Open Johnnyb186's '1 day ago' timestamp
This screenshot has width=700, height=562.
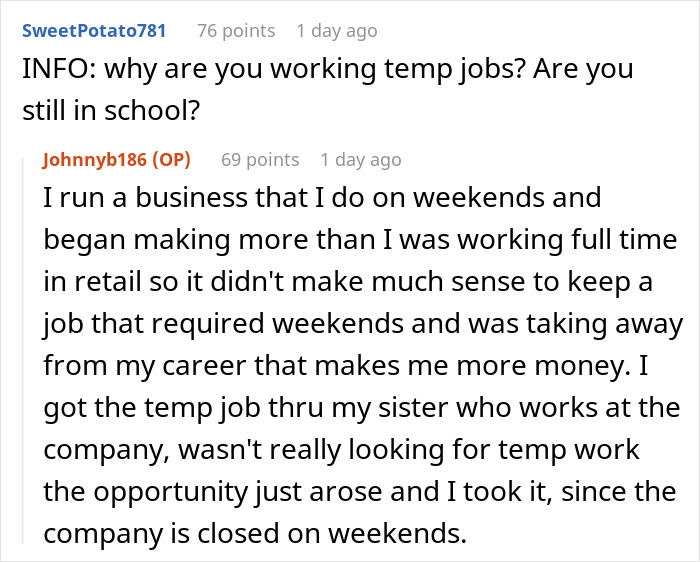click(360, 160)
